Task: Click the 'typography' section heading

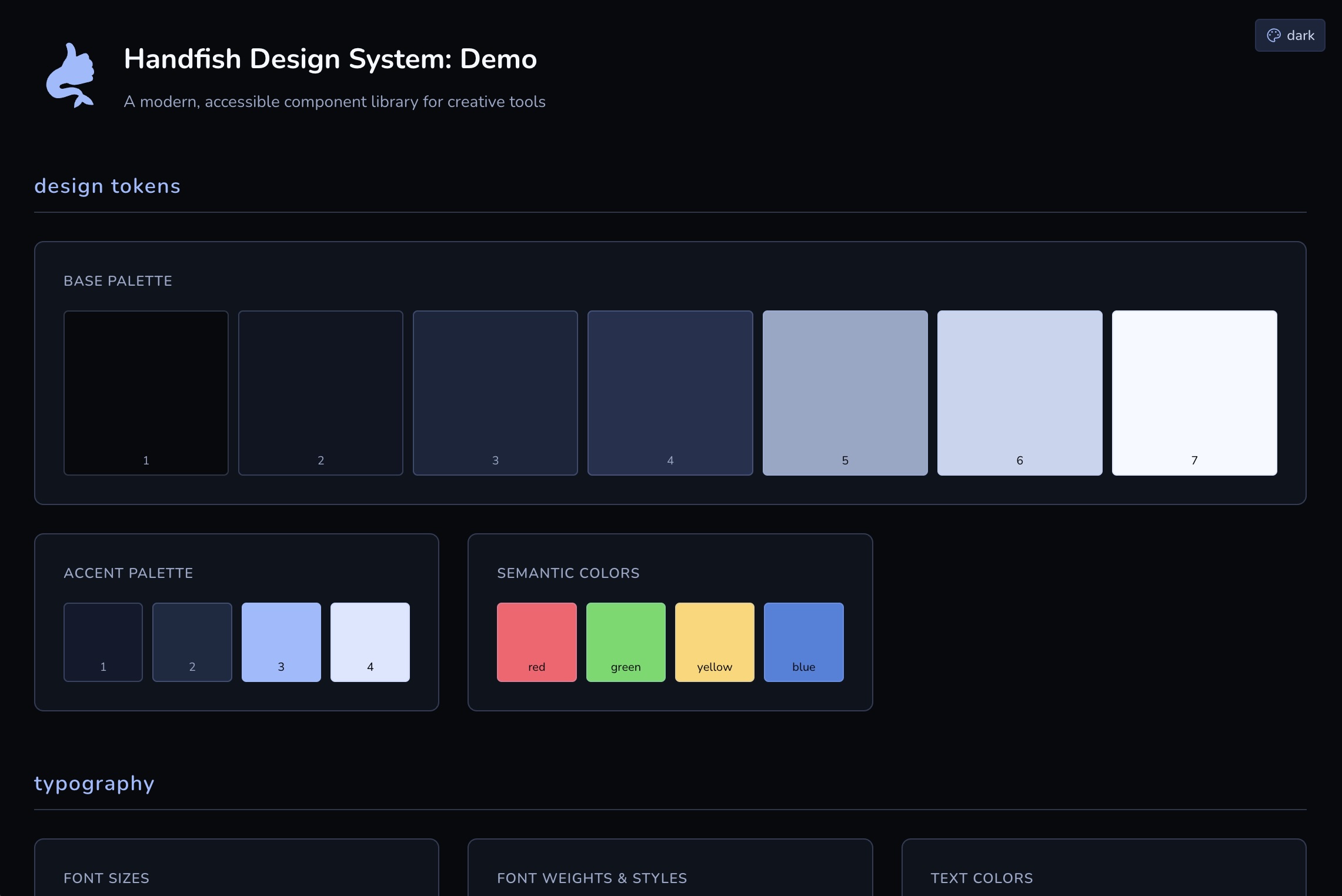Action: coord(94,784)
